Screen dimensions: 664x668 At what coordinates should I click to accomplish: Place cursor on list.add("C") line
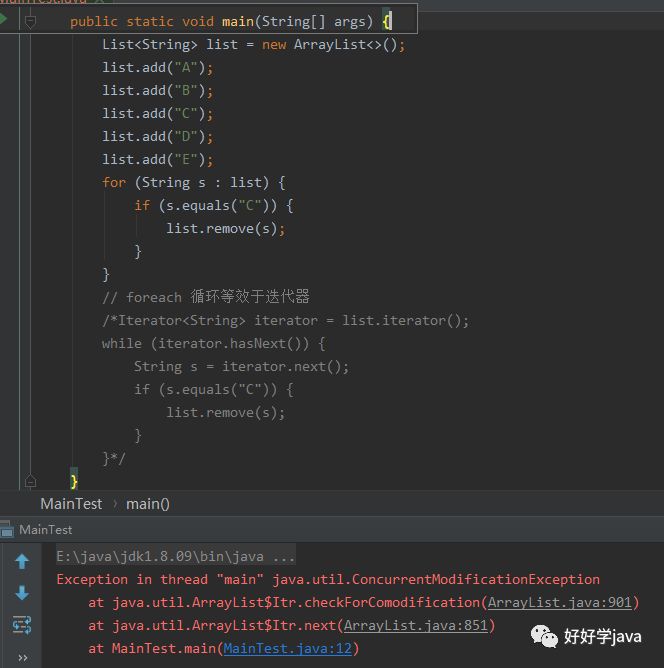coord(157,113)
